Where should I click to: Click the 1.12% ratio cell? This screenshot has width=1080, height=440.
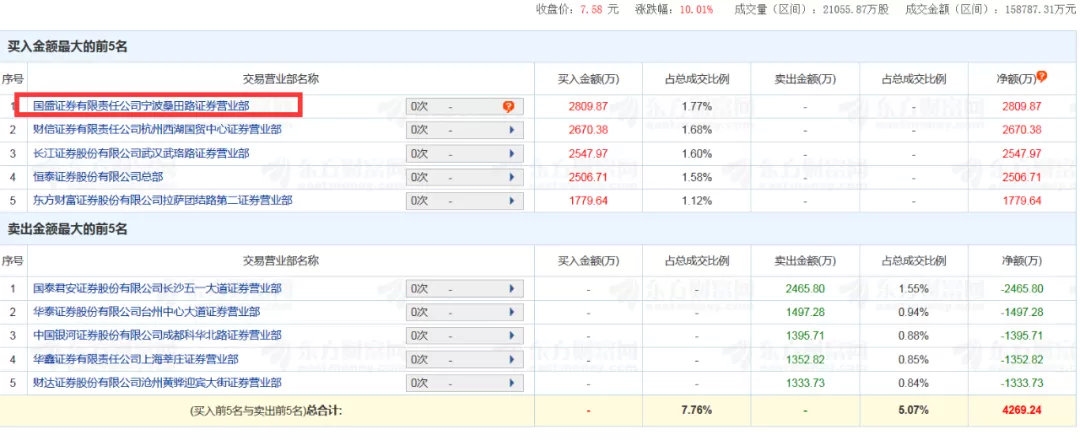(x=696, y=200)
